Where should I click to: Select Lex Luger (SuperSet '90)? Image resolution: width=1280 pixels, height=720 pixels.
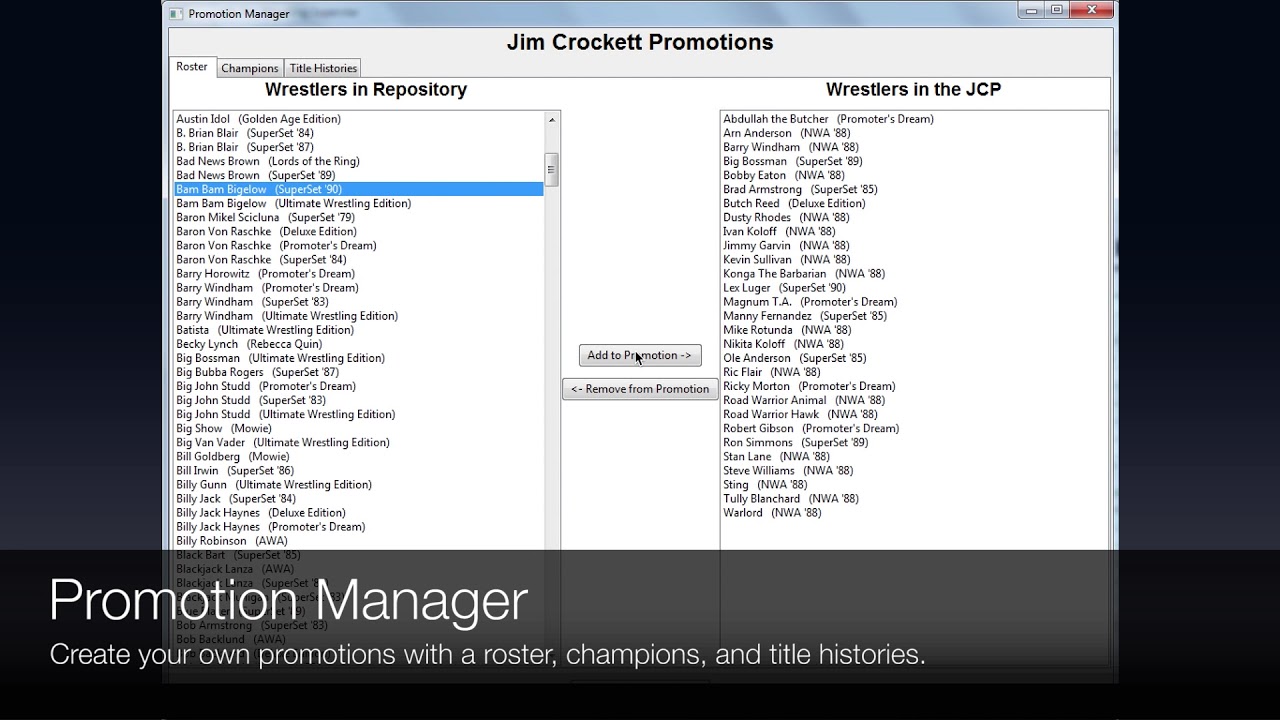(x=914, y=287)
